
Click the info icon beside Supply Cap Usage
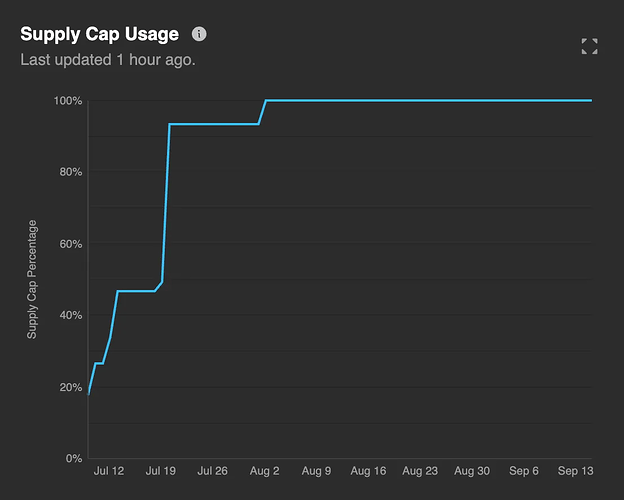click(199, 34)
